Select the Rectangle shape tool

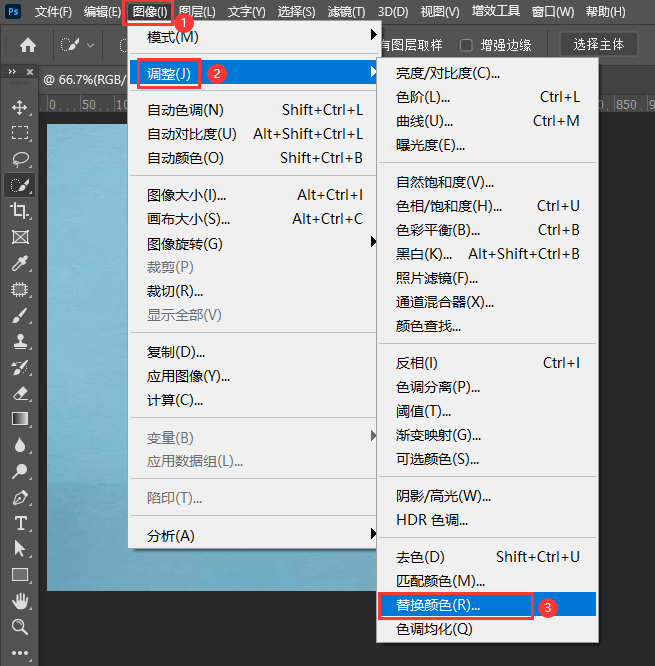point(20,575)
